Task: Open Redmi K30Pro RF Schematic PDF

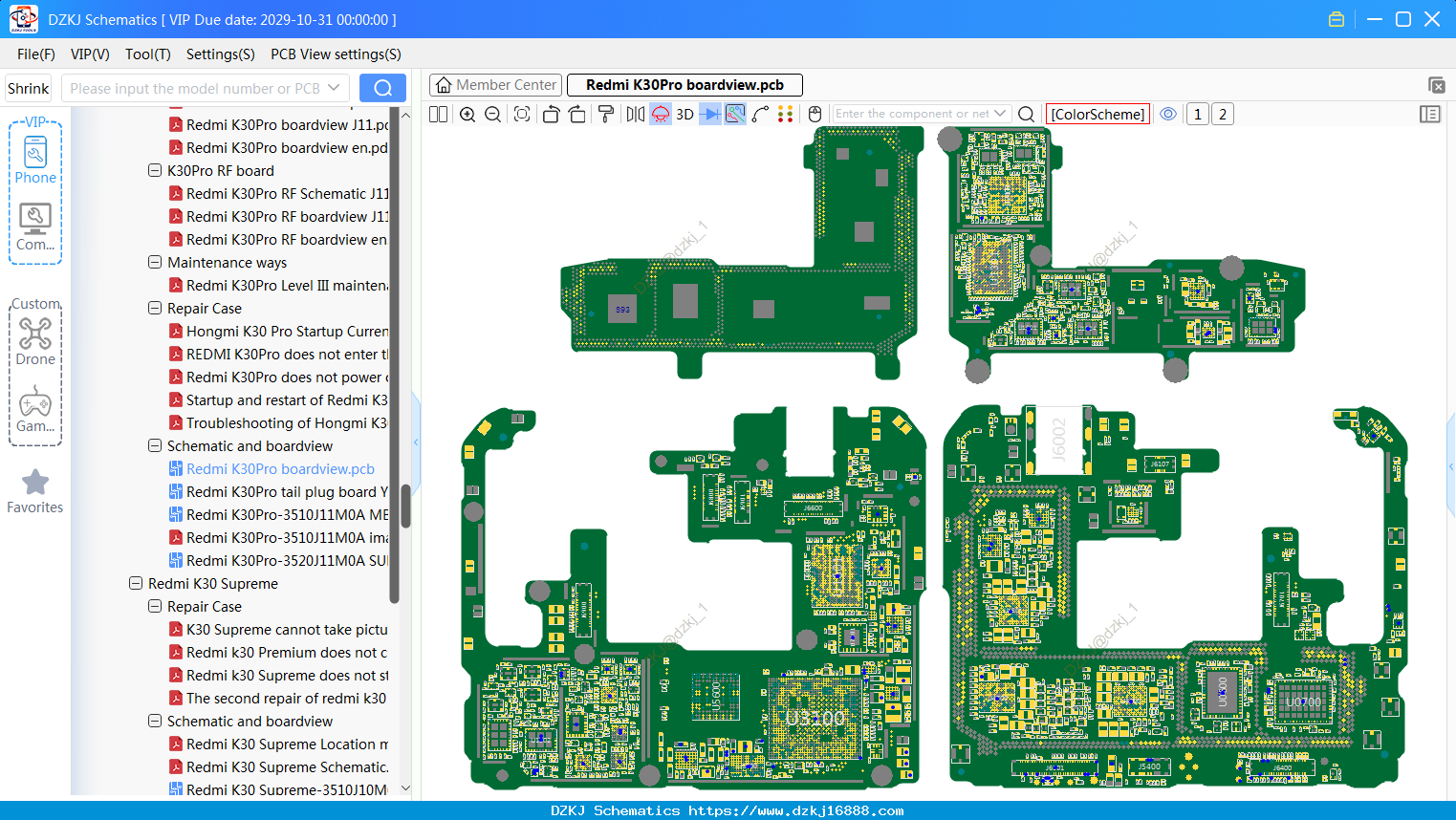Action: [279, 194]
